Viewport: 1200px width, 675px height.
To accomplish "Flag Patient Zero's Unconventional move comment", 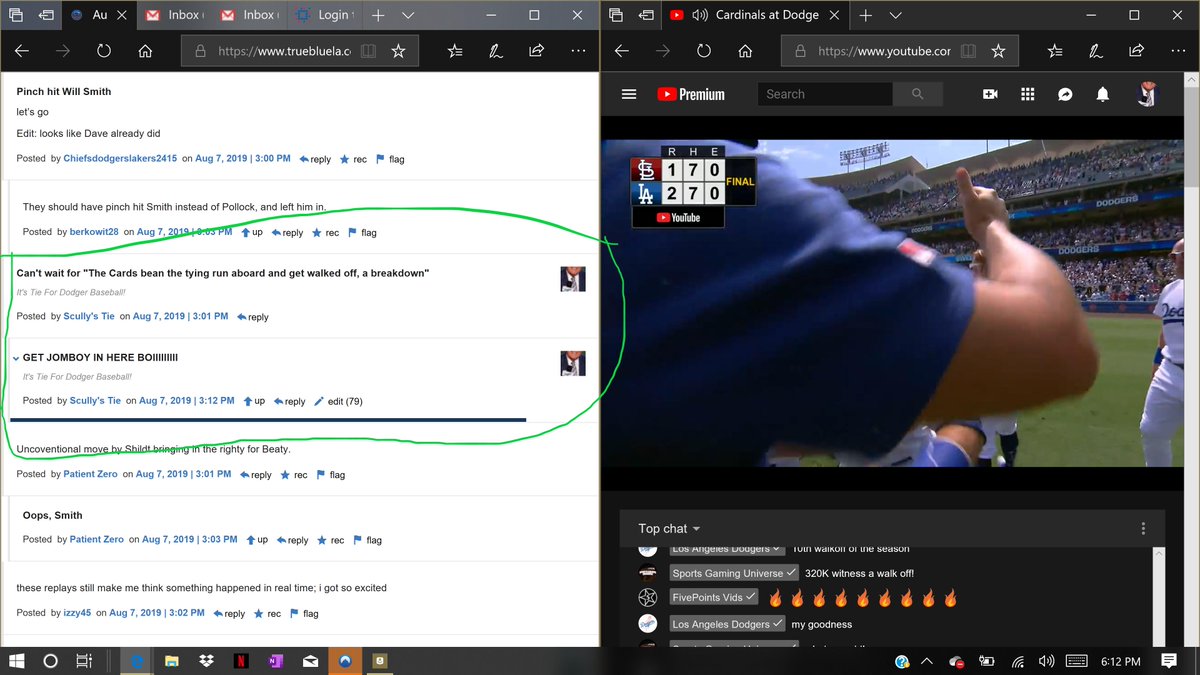I will click(330, 475).
